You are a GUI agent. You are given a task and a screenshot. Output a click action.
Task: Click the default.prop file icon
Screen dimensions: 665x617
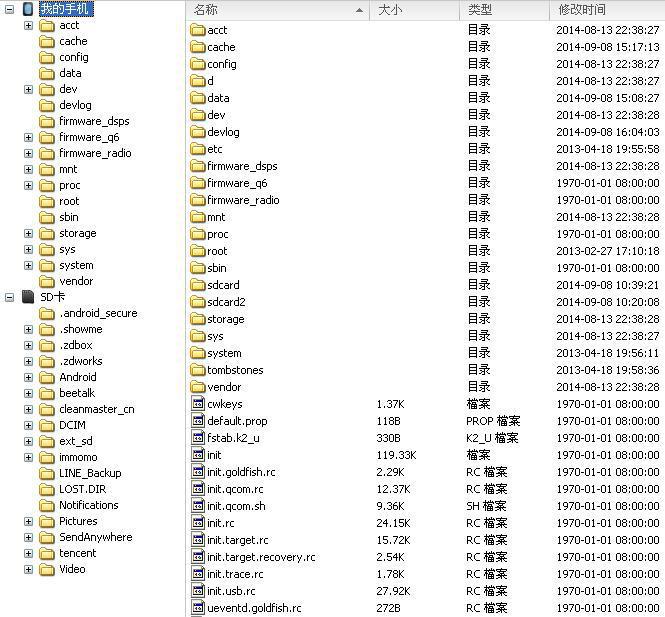coord(198,421)
